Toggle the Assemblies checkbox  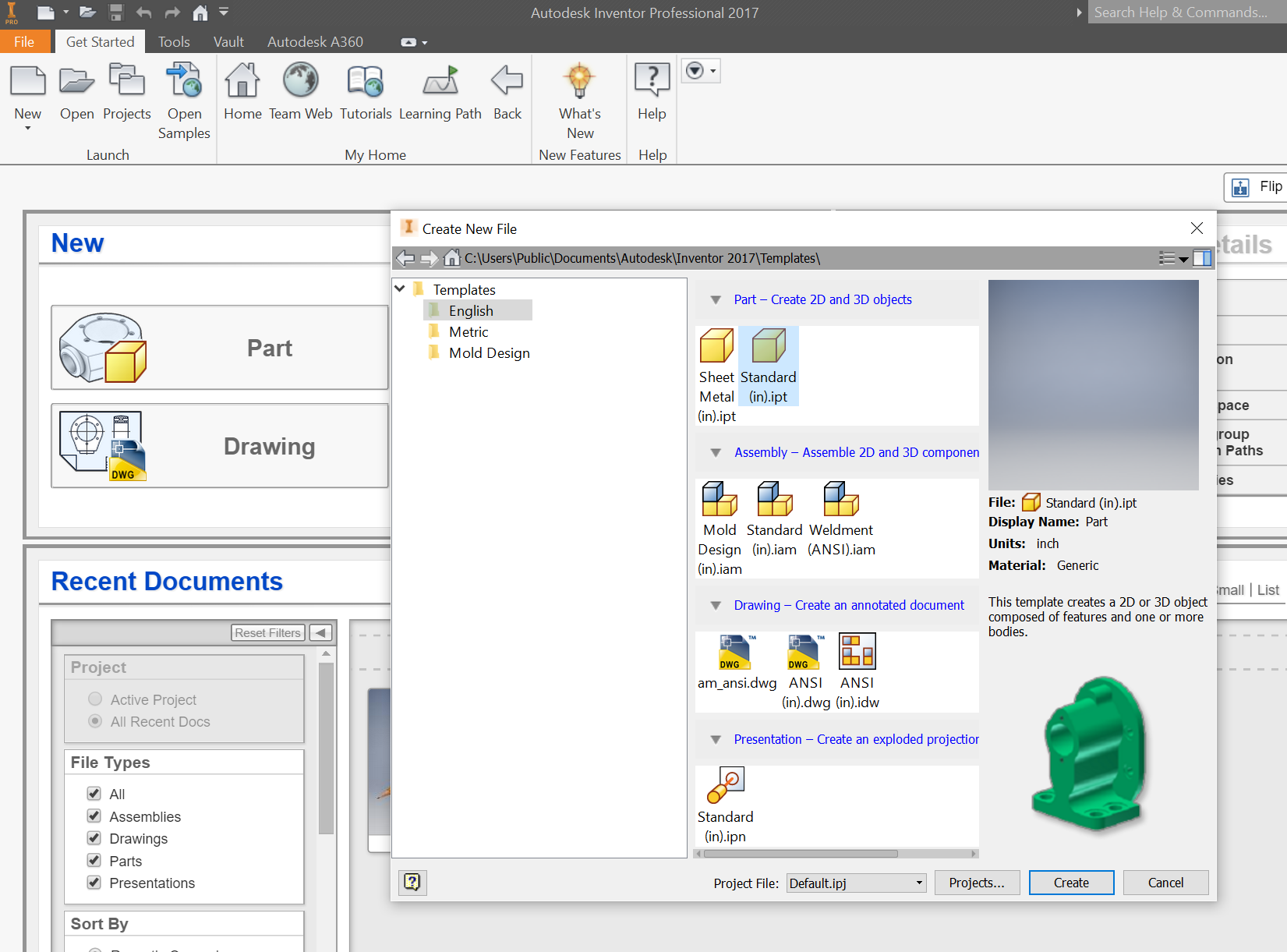(94, 816)
